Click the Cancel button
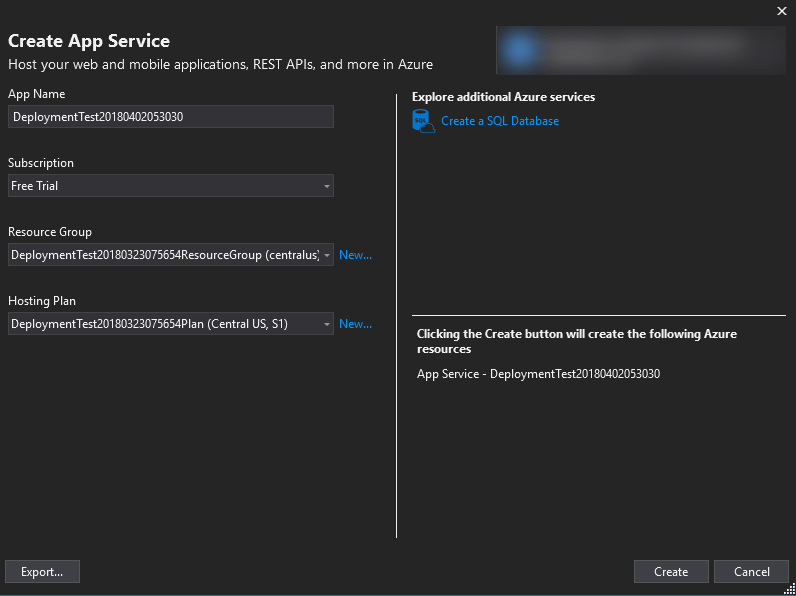Image resolution: width=796 pixels, height=596 pixels. tap(752, 572)
